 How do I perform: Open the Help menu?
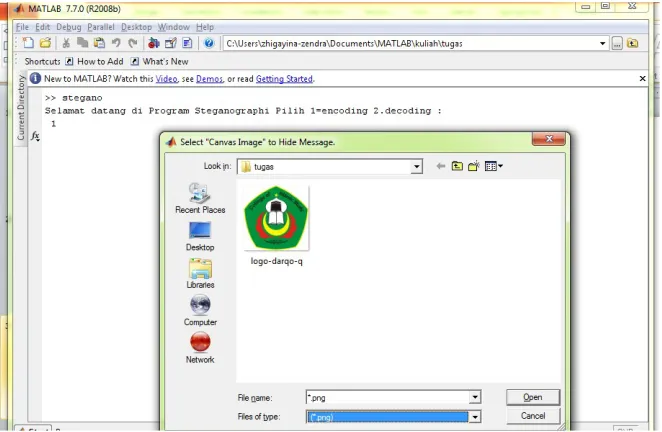205,27
